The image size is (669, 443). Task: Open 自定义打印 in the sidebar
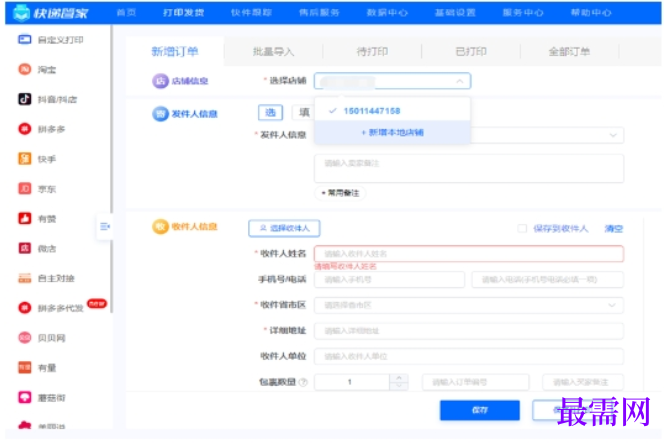(x=50, y=40)
